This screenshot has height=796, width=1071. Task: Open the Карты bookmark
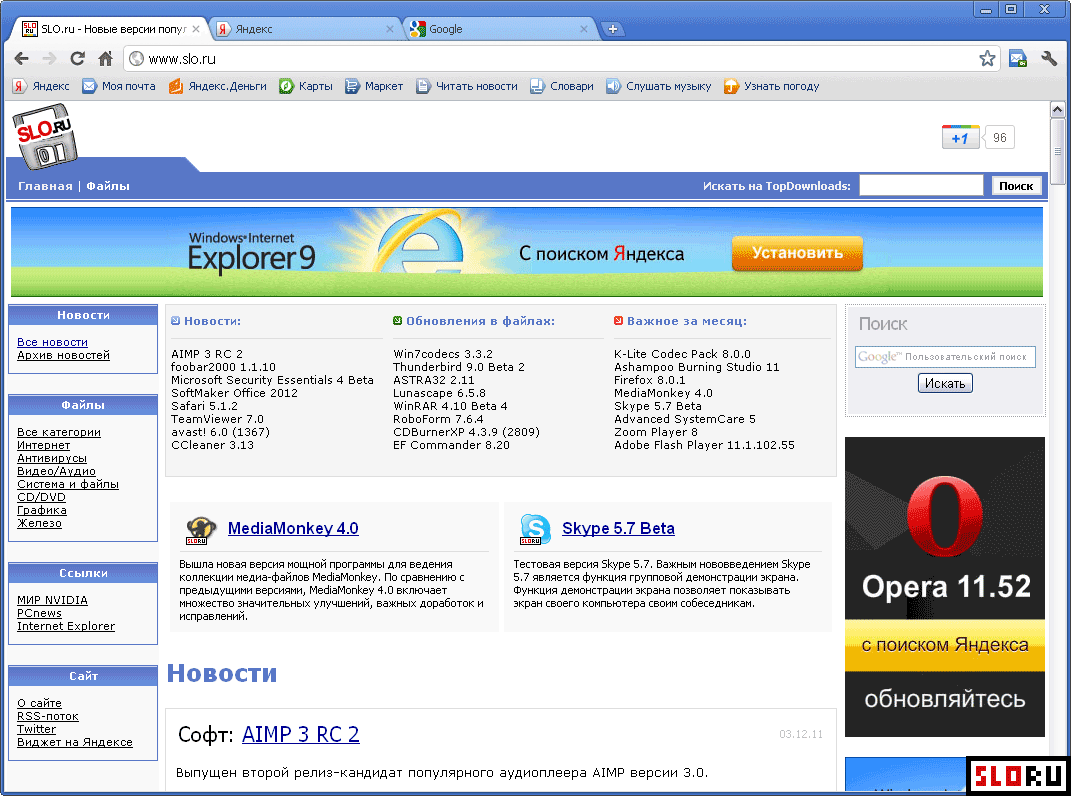(x=306, y=86)
